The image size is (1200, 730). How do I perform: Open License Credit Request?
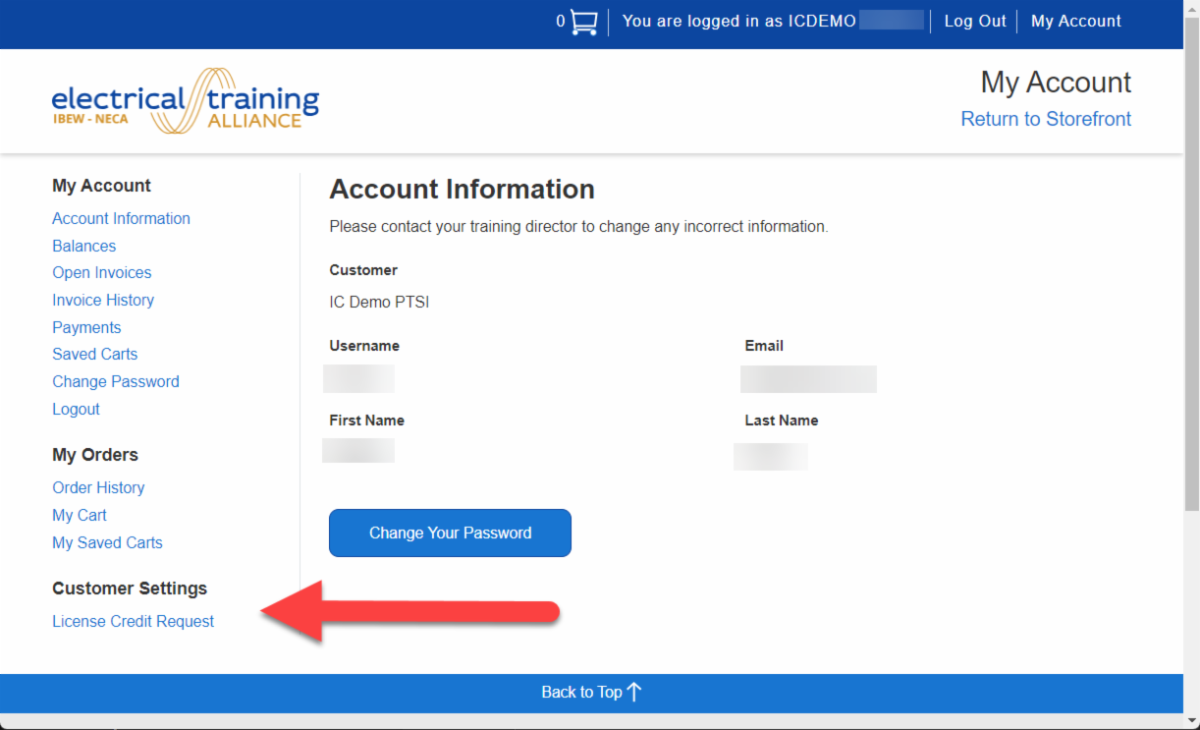133,620
